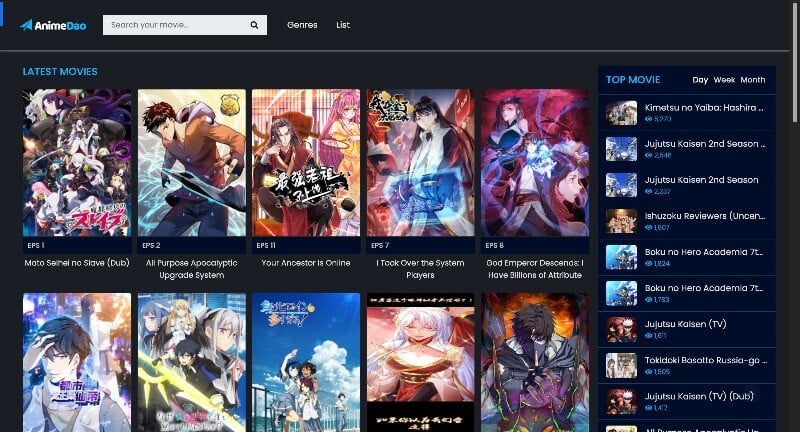Viewport: 800px width, 432px height.
Task: Click All Purpose Apocalyptic Upgrade System title
Action: tap(191, 269)
